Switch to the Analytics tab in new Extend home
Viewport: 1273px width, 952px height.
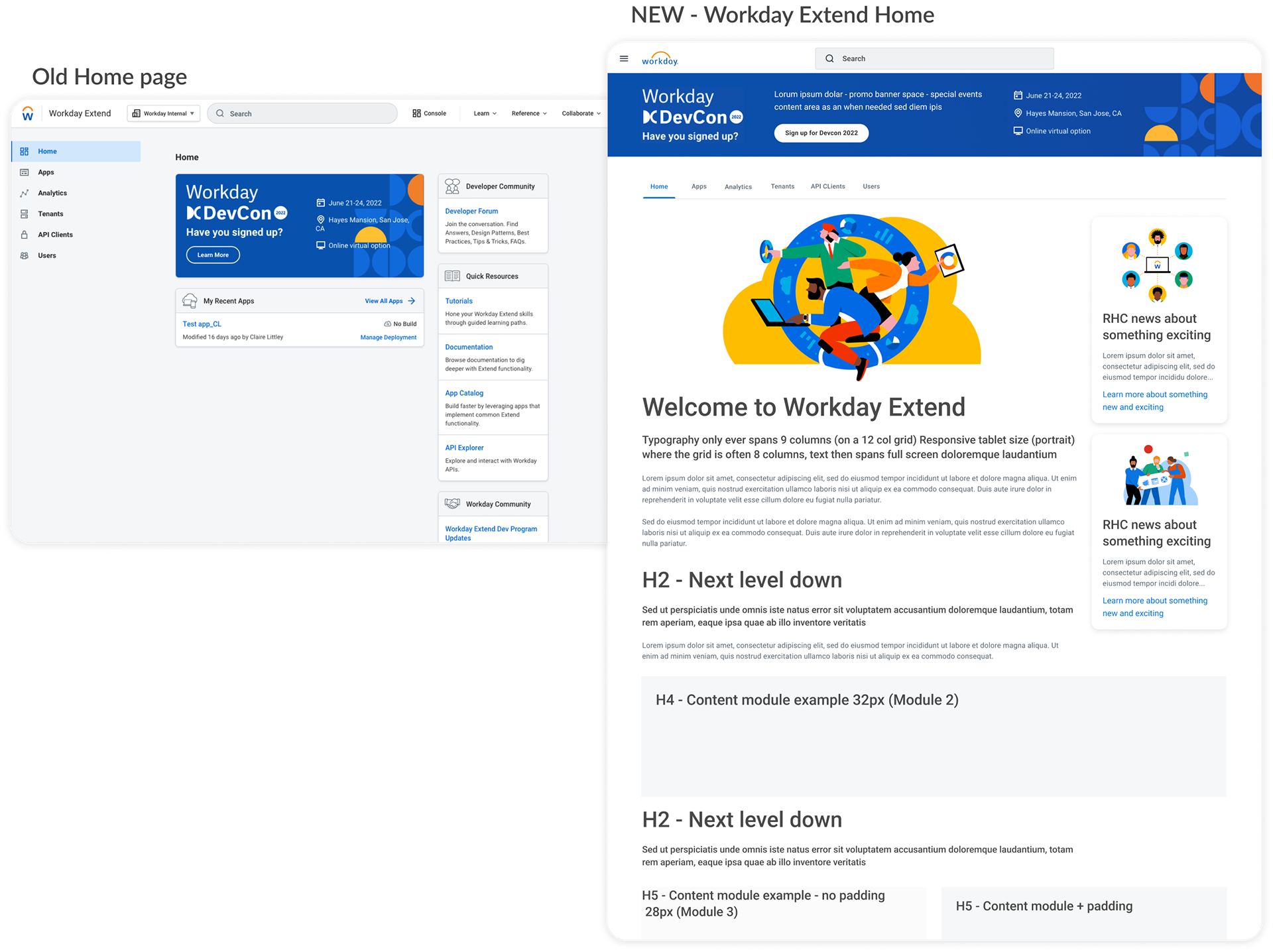pos(738,187)
